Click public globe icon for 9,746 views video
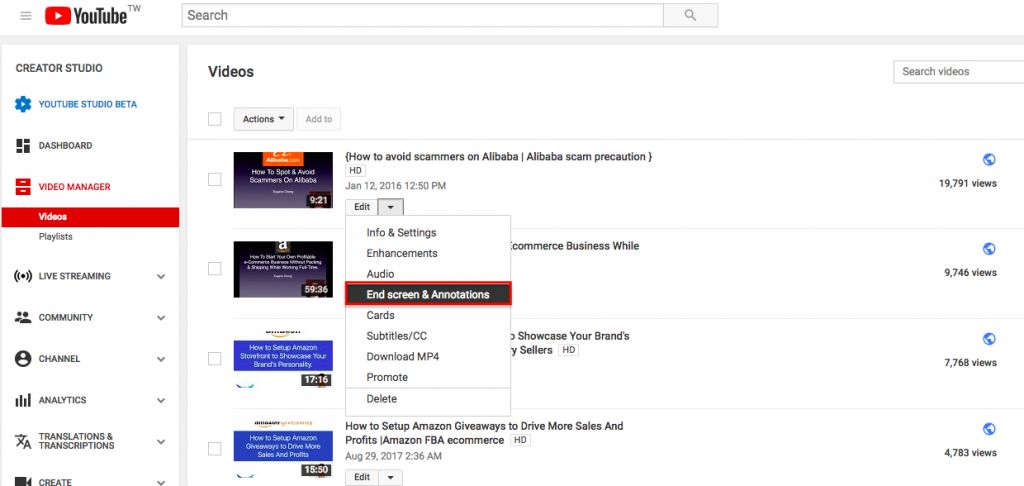Screen dimensions: 1024x486 pos(989,249)
